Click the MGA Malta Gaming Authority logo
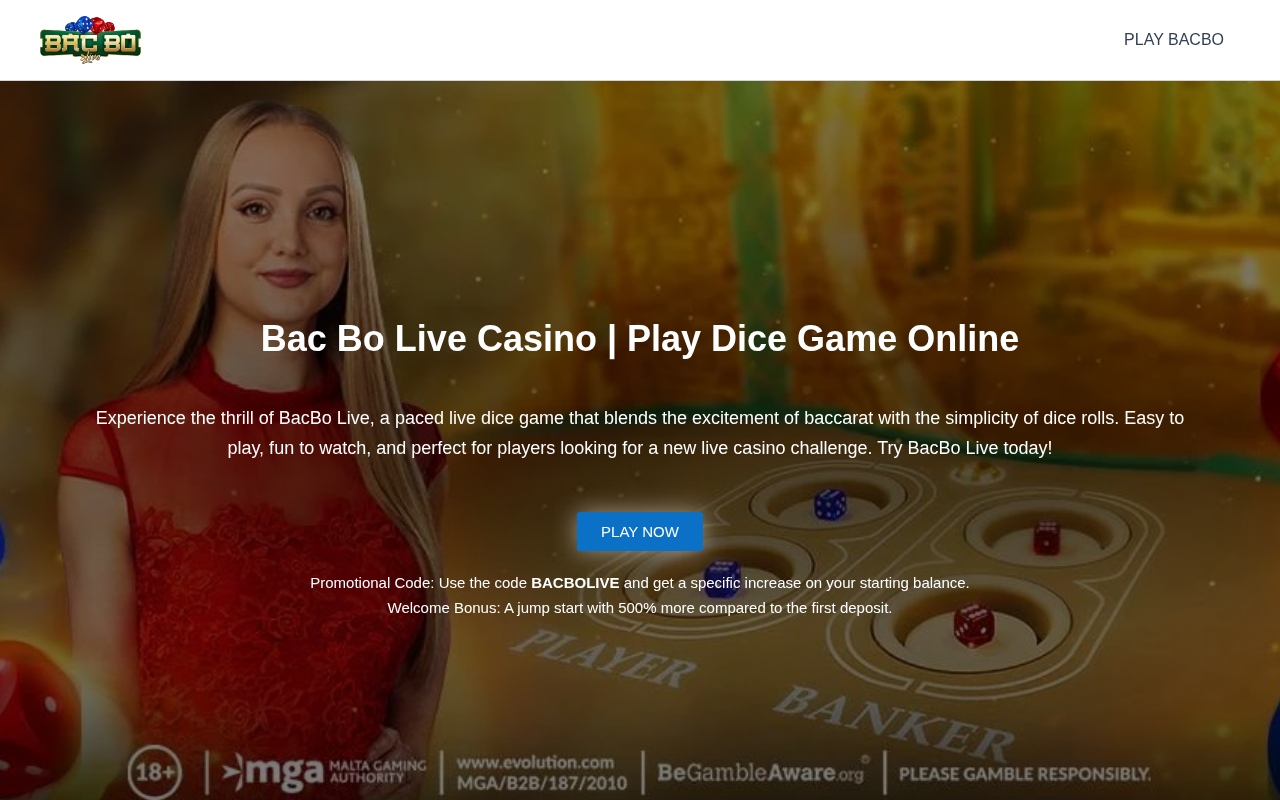Viewport: 1280px width, 800px height. (324, 770)
